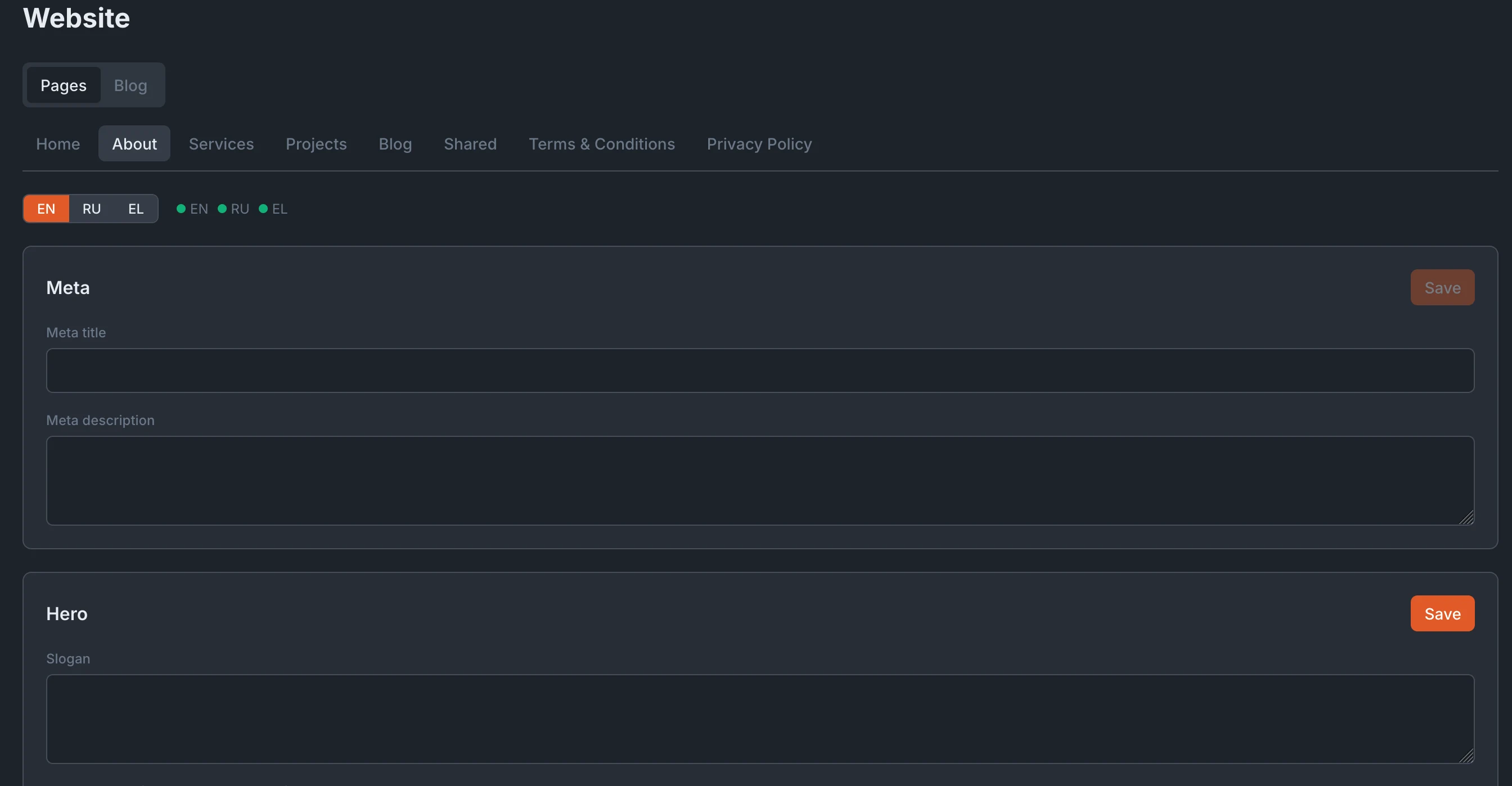Save the Meta section
This screenshot has height=786, width=1512.
click(1442, 287)
